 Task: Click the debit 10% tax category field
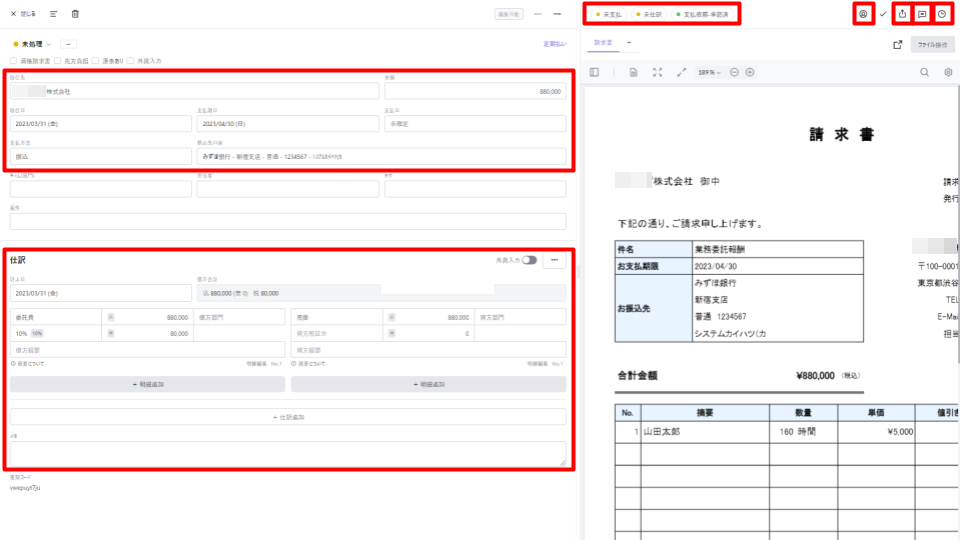coord(56,334)
